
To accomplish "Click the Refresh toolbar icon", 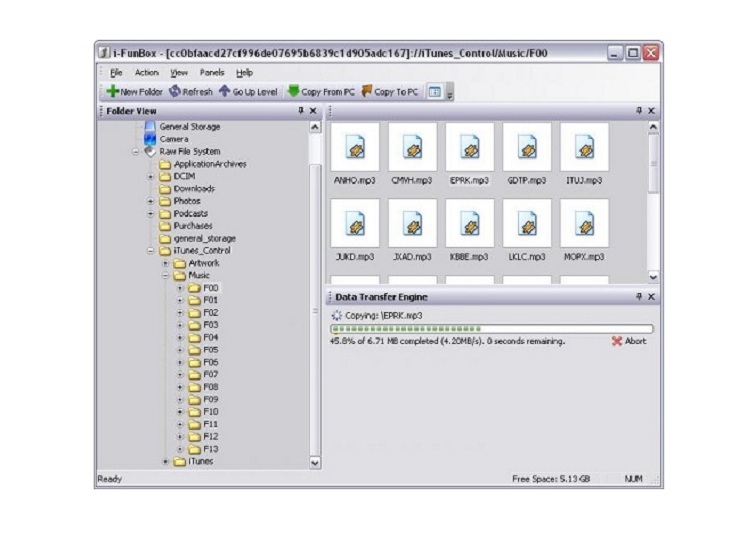I will [174, 92].
